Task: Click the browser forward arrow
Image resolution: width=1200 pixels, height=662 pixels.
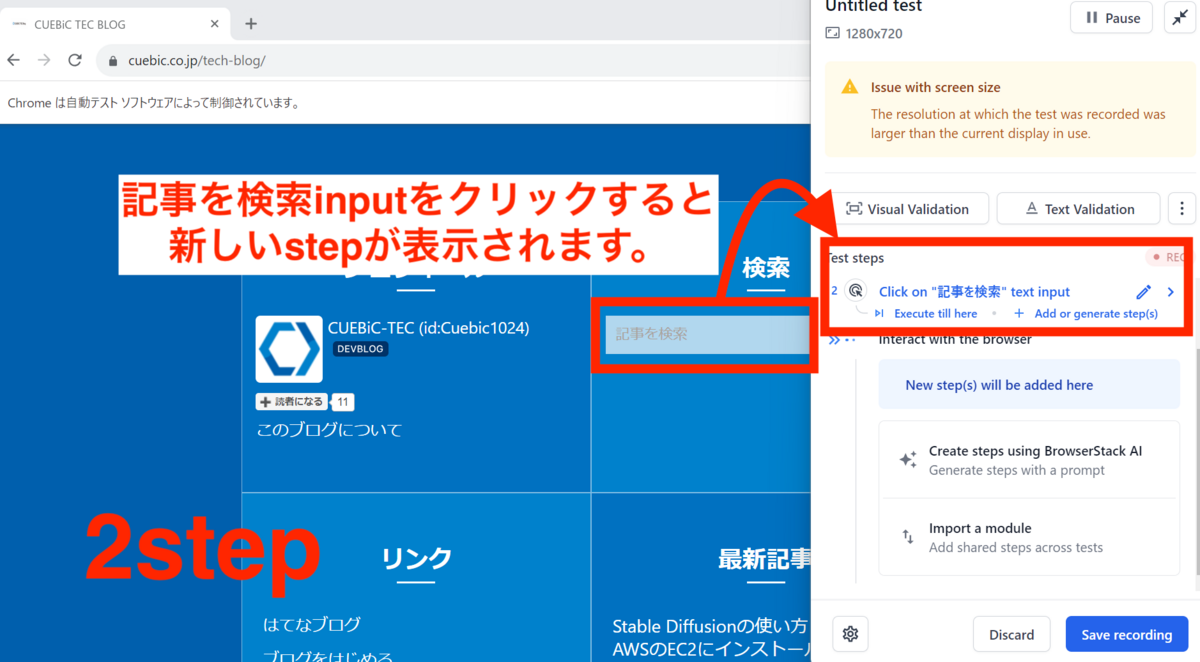Action: coord(44,60)
